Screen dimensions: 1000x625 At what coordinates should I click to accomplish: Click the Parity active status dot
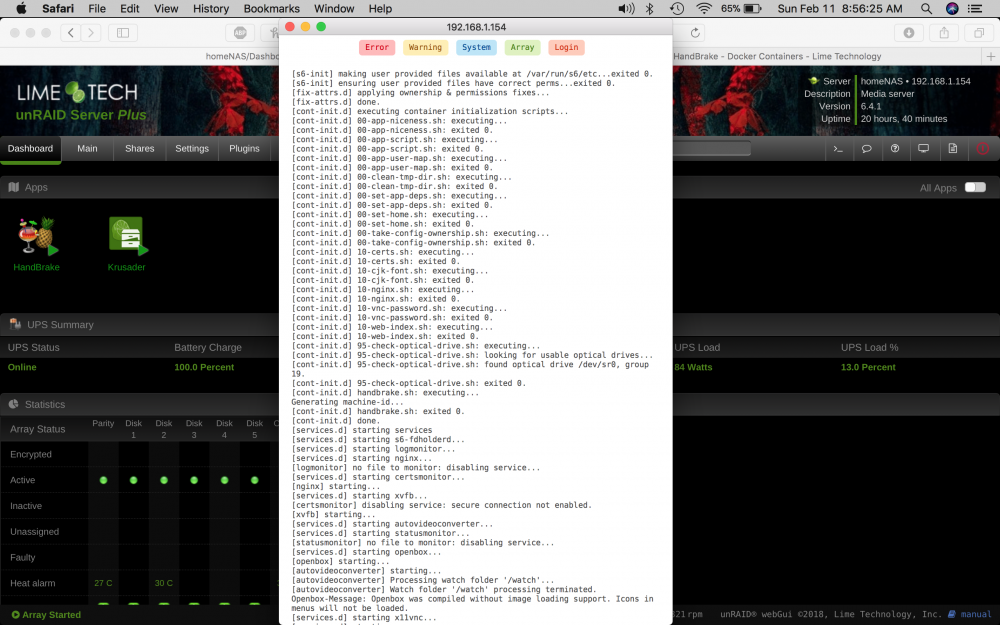[103, 480]
